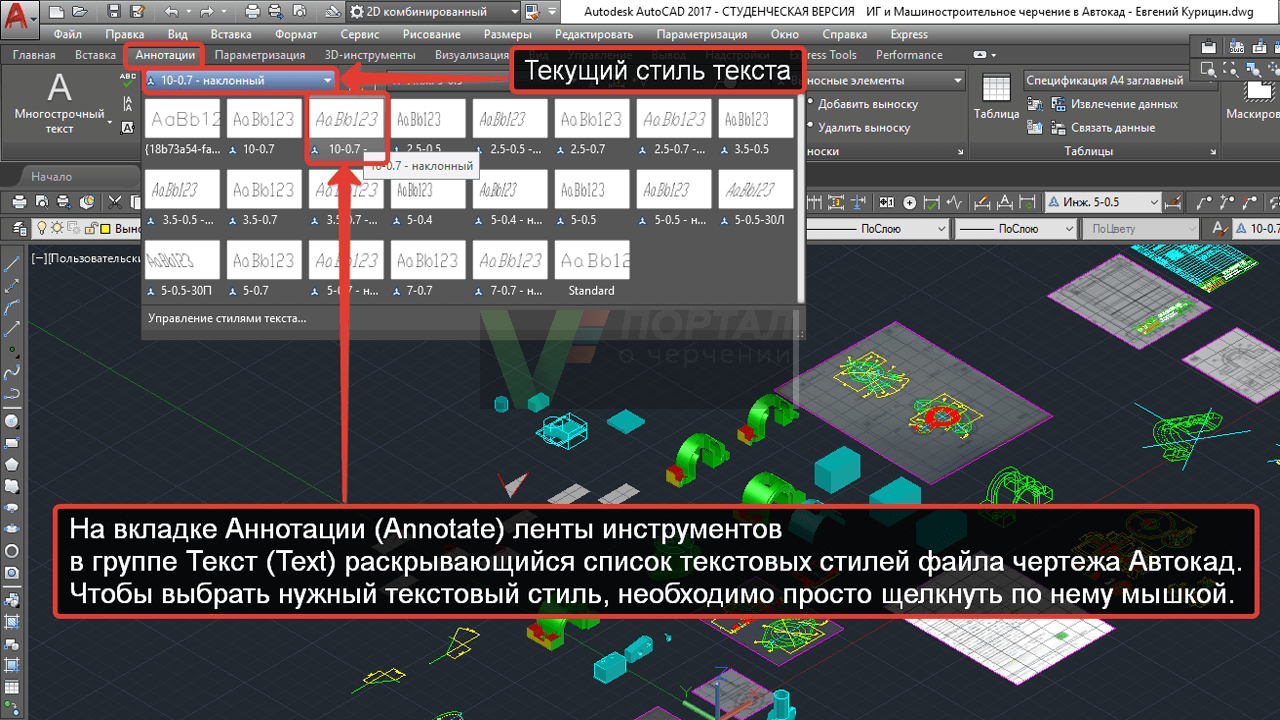Click the yellow layer color swatch
This screenshot has height=720, width=1280.
[x=104, y=228]
